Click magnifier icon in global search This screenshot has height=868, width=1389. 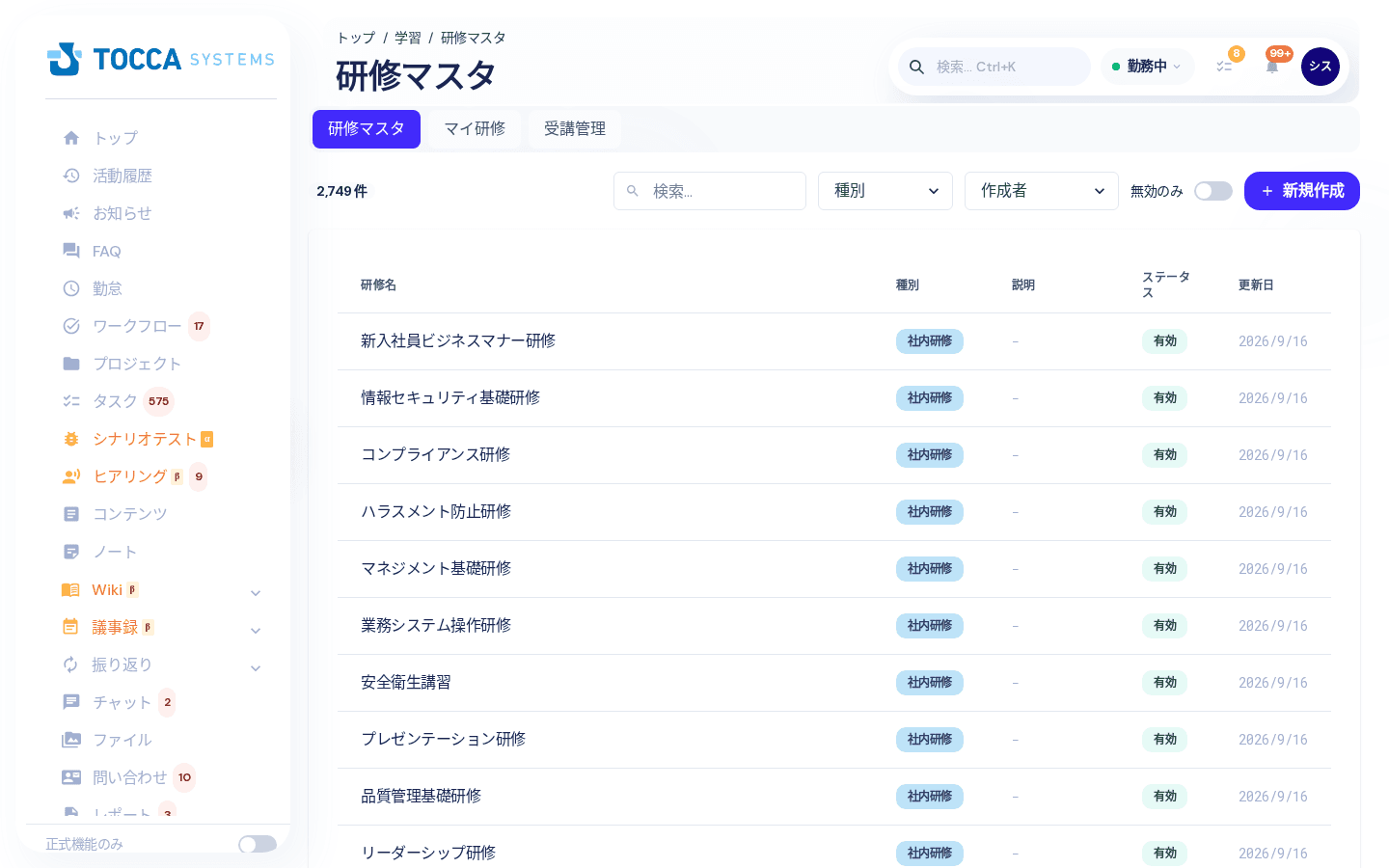point(917,67)
